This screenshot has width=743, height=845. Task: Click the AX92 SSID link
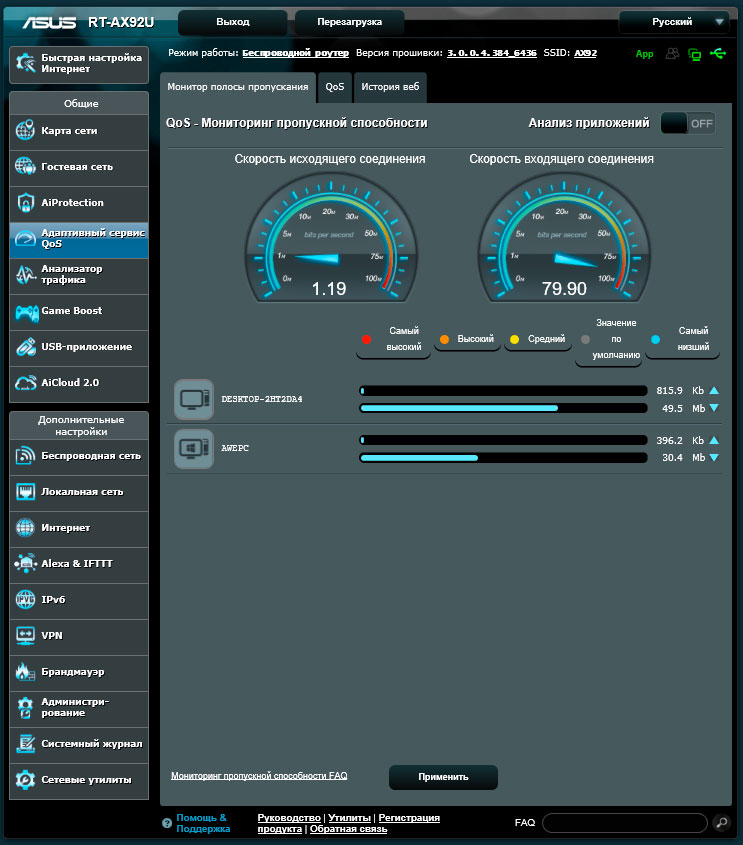point(586,53)
